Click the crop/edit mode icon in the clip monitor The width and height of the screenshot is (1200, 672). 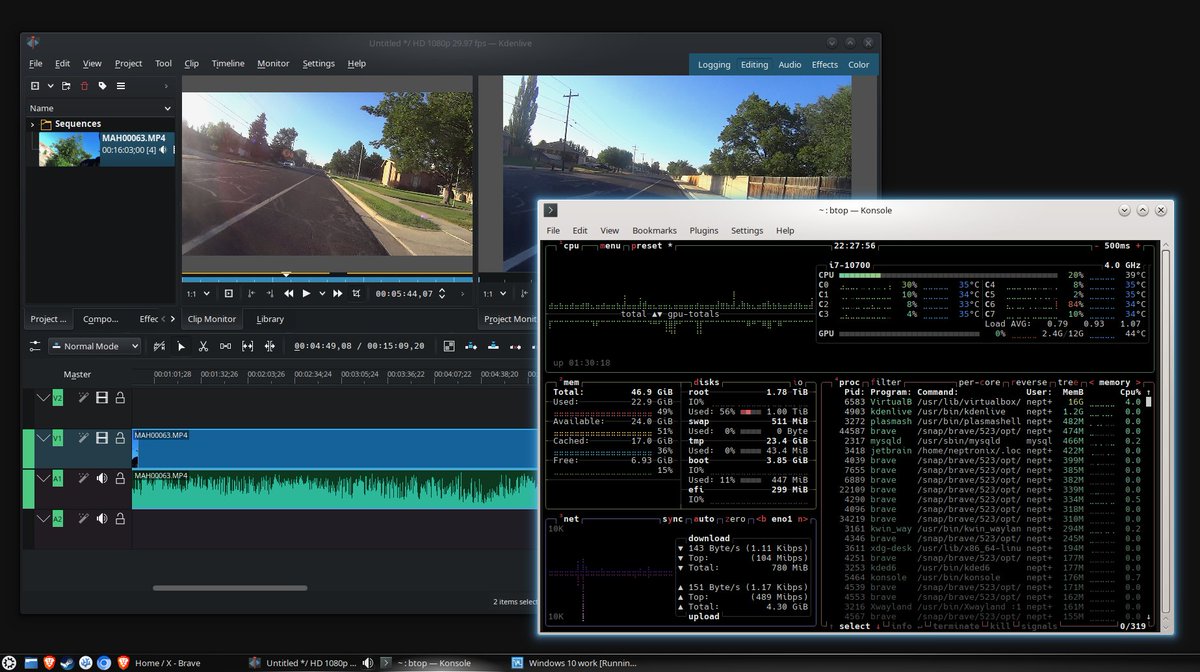click(x=356, y=294)
